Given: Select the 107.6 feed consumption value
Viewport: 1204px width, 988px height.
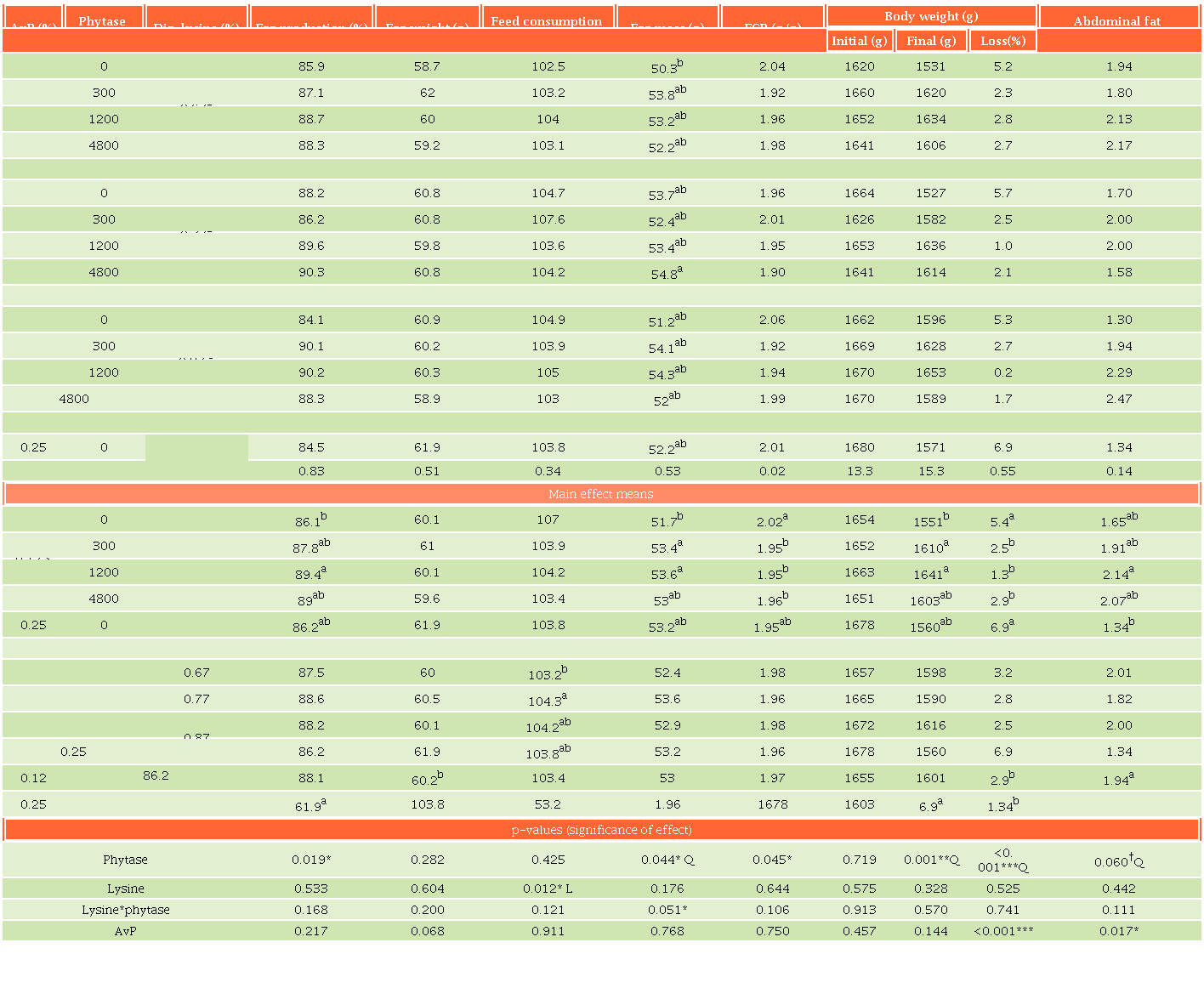Looking at the screenshot, I should [x=548, y=219].
